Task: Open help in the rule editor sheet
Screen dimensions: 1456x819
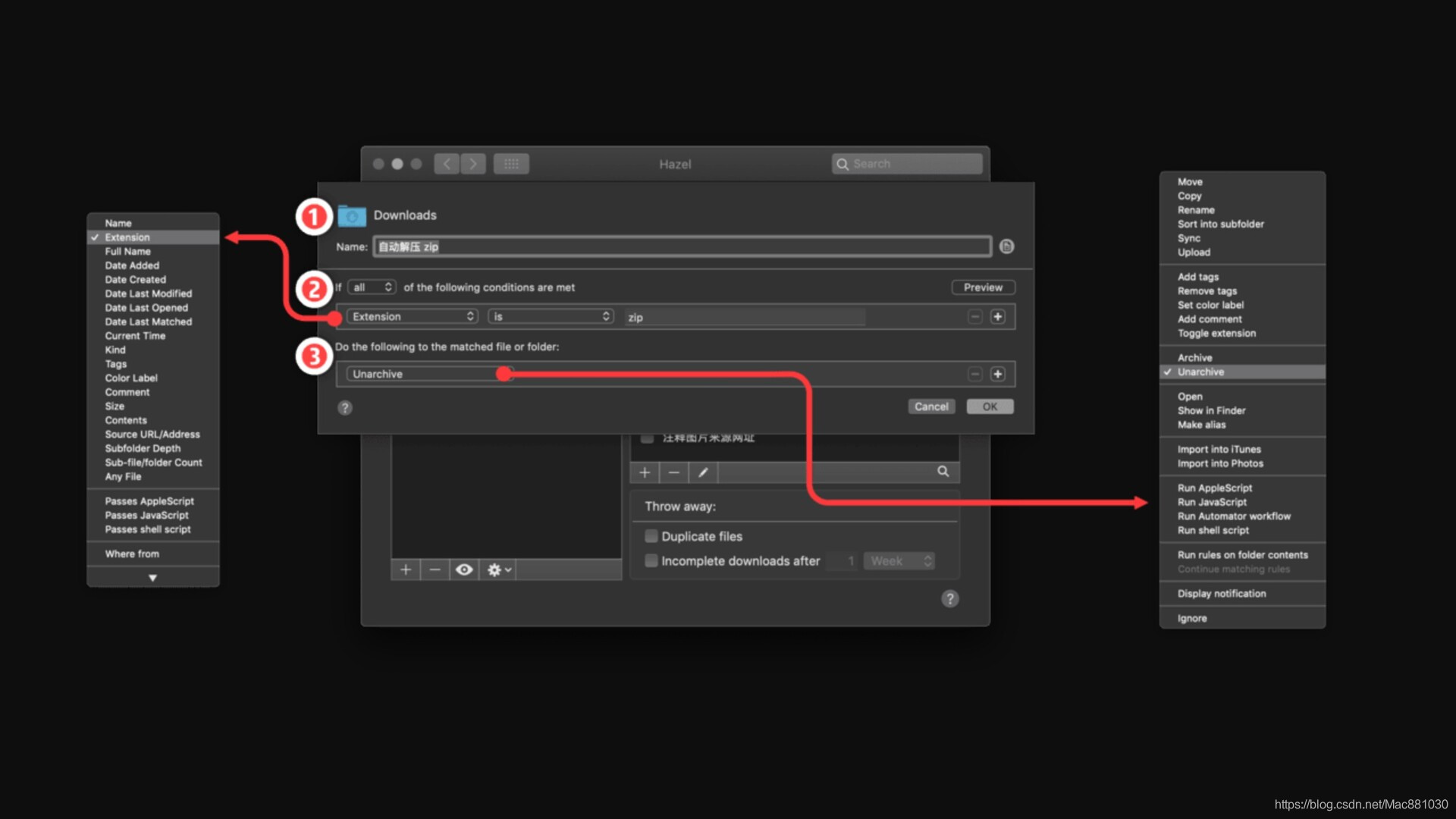Action: 345,408
